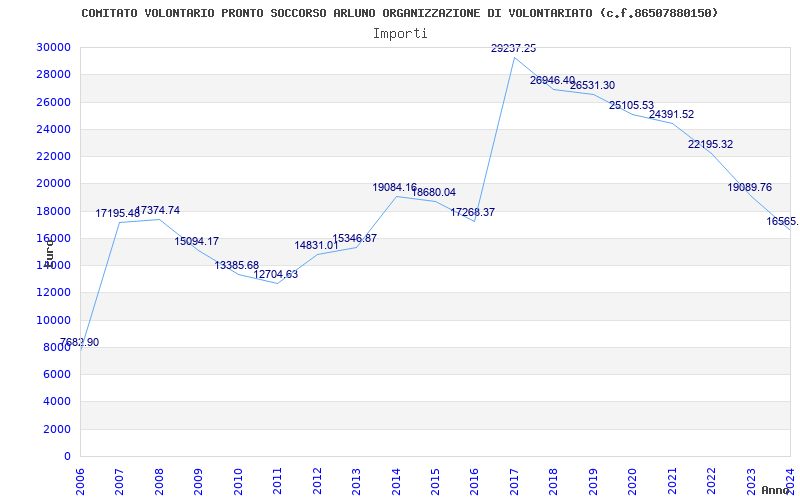Click the y-axis value 6000
This screenshot has height=500, width=800.
click(57, 374)
